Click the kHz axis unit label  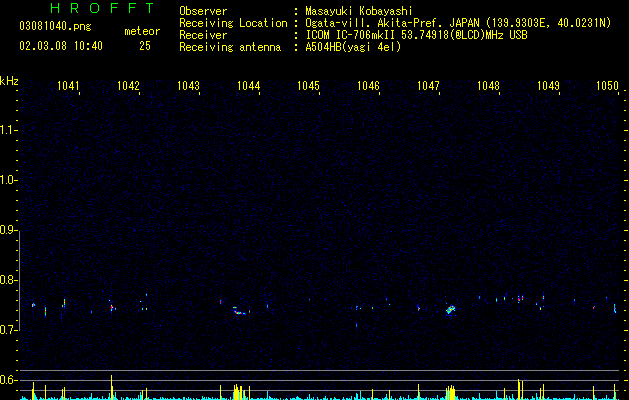[x=9, y=81]
